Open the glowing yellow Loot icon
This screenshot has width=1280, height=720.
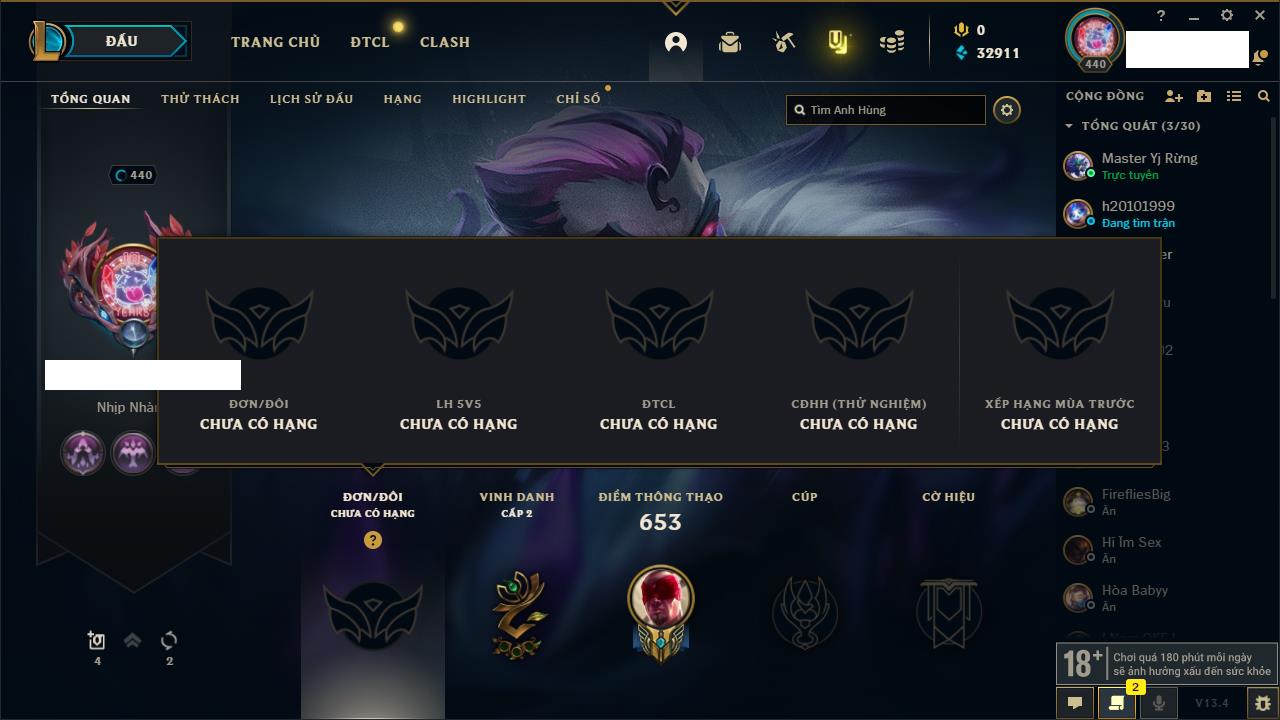pos(838,42)
